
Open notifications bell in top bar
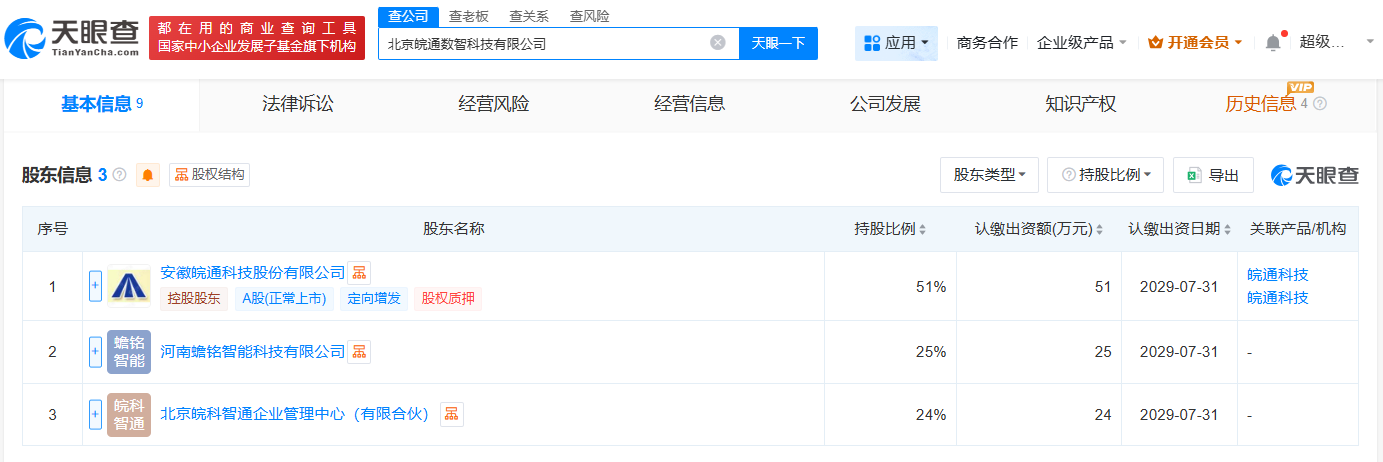(x=1273, y=43)
